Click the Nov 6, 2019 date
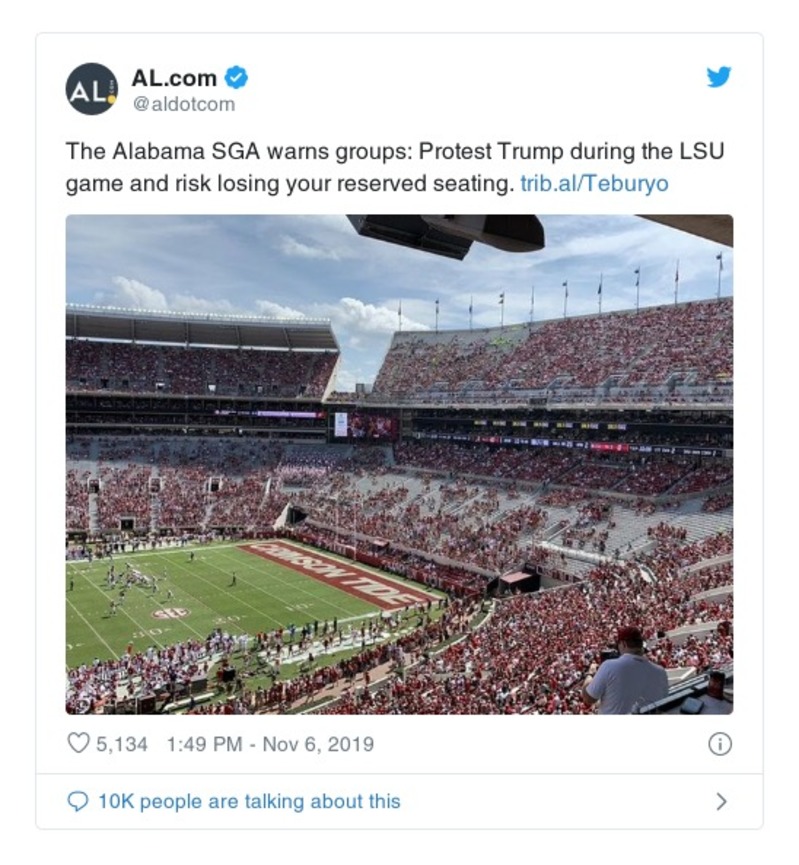This screenshot has width=799, height=865. [318, 744]
